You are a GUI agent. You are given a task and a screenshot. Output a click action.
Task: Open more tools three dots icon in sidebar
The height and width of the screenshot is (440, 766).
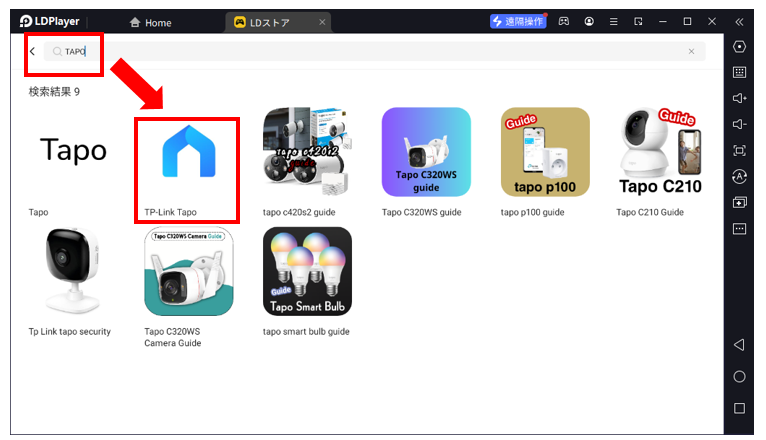[740, 229]
